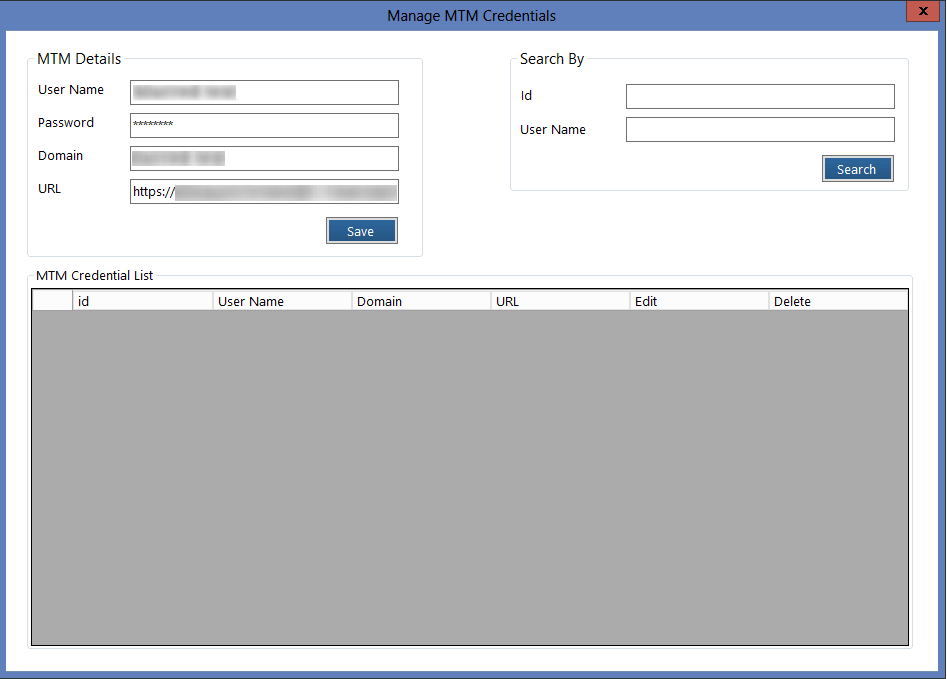
Task: Click the User Name field in MTM Details
Action: (264, 92)
